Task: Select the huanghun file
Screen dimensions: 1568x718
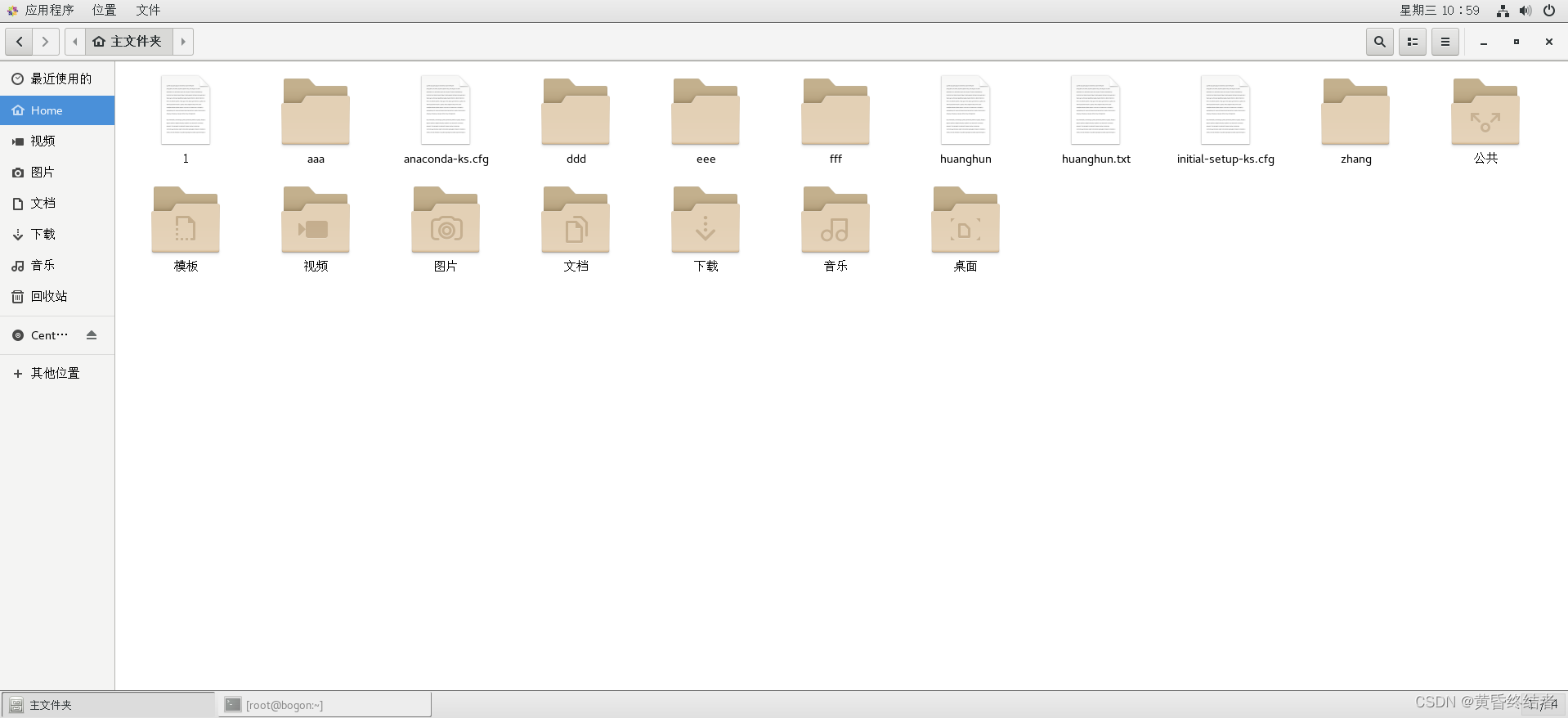Action: pos(965,120)
